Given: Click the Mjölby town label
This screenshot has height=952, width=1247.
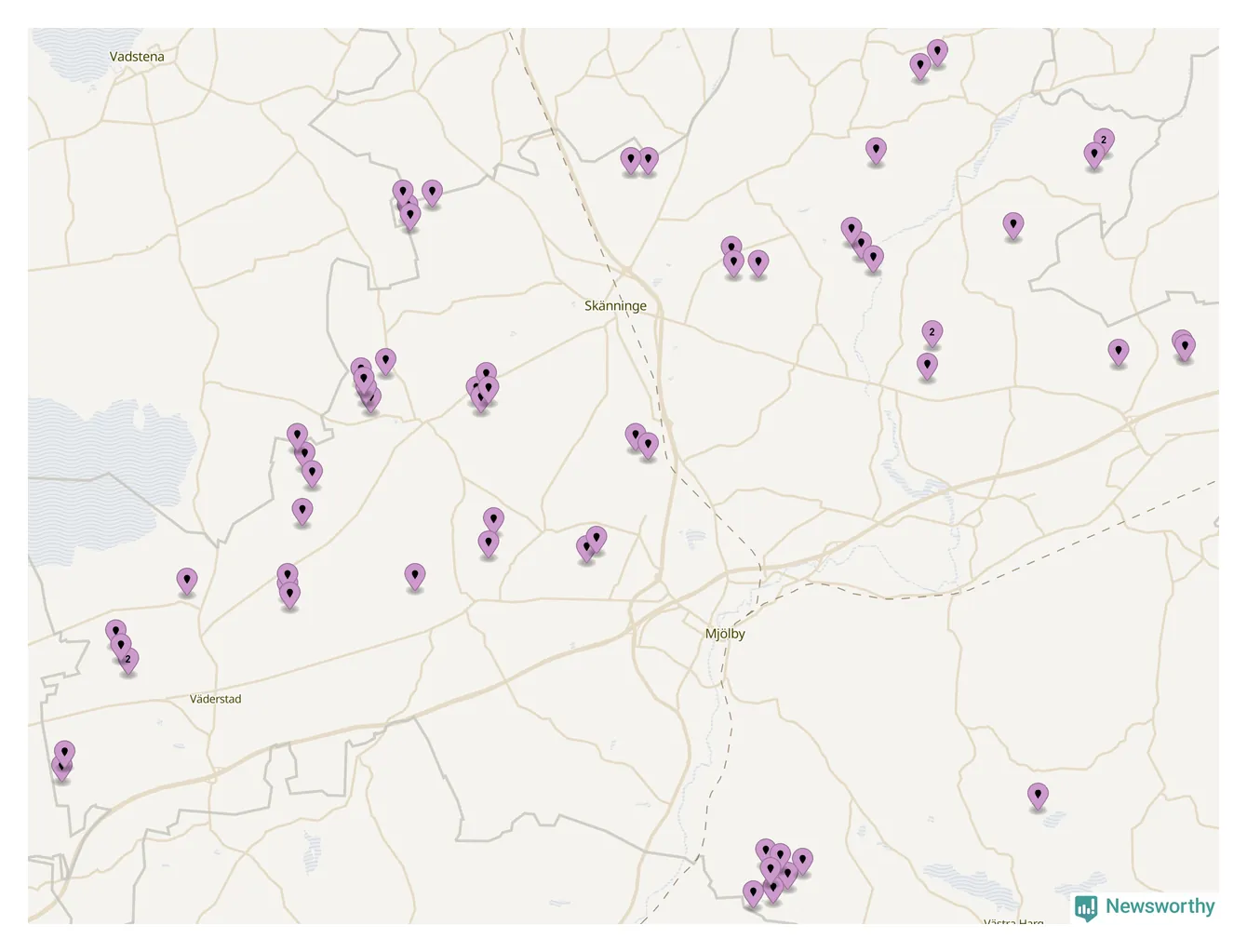Looking at the screenshot, I should tap(725, 634).
